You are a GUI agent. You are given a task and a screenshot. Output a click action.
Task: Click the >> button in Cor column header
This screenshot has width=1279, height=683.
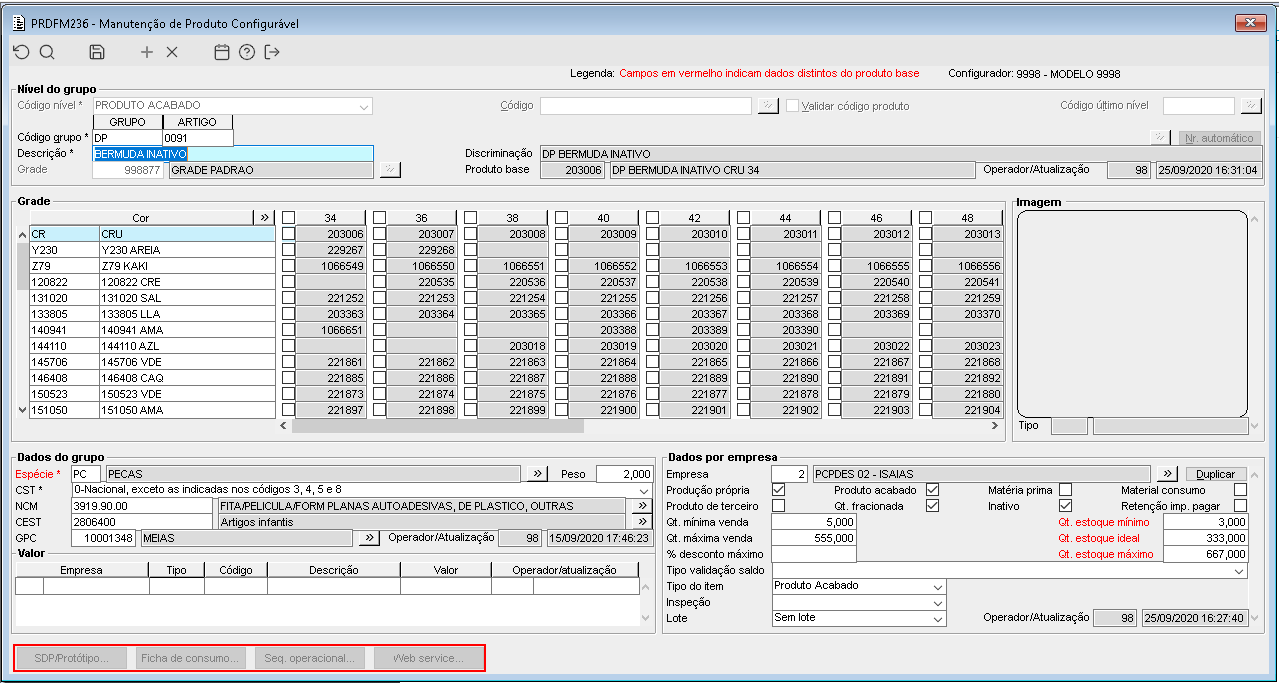click(264, 217)
